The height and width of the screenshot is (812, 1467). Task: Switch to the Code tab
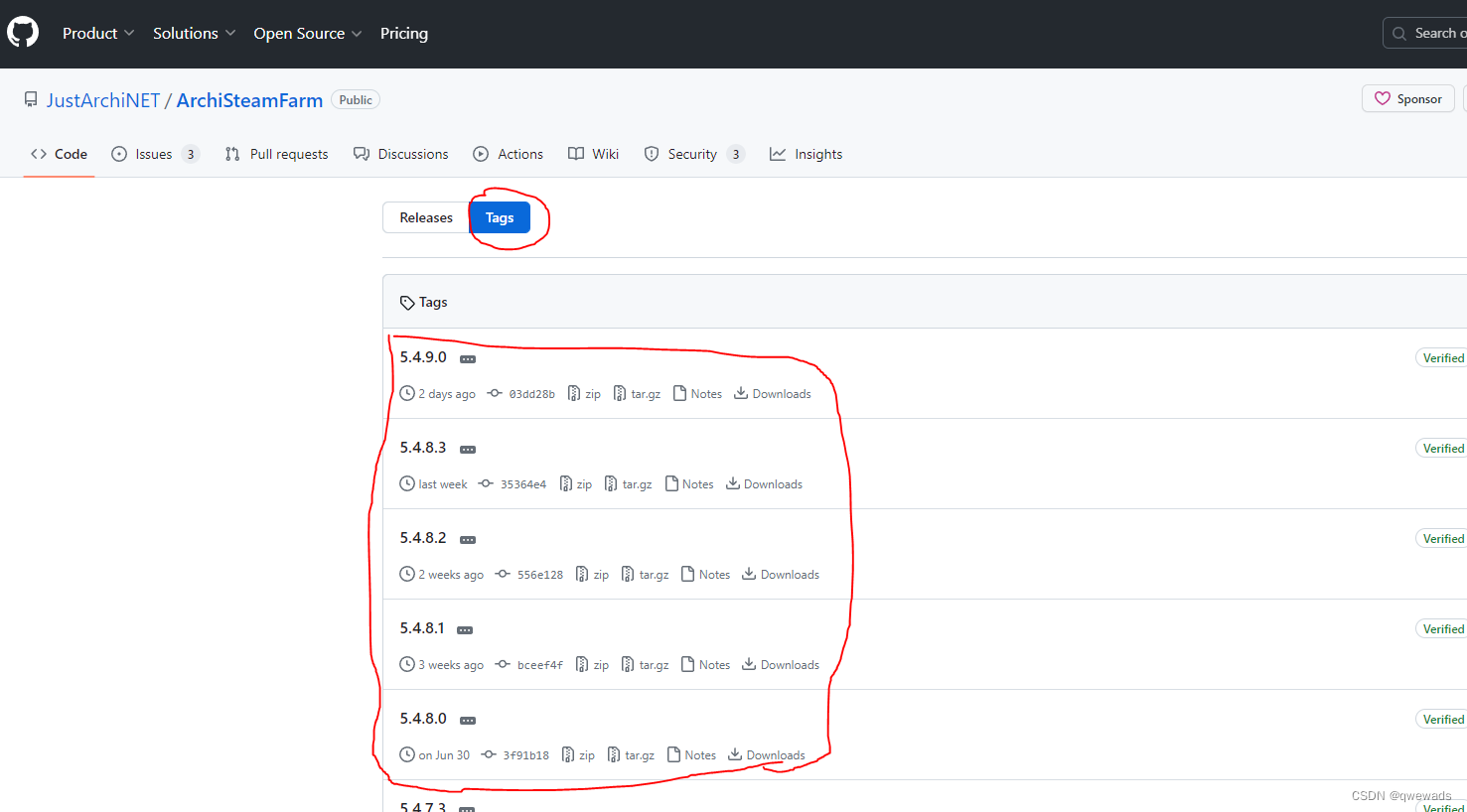[x=60, y=154]
